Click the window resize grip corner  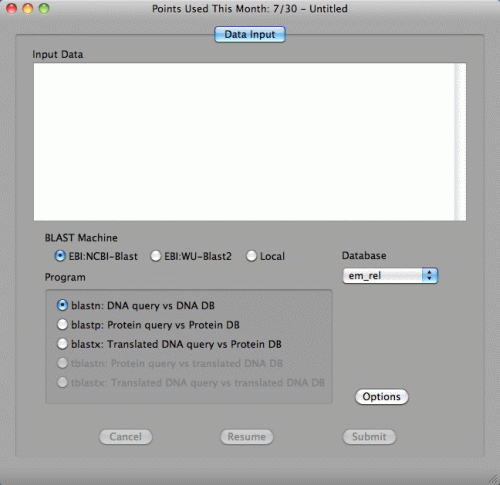coord(493,479)
